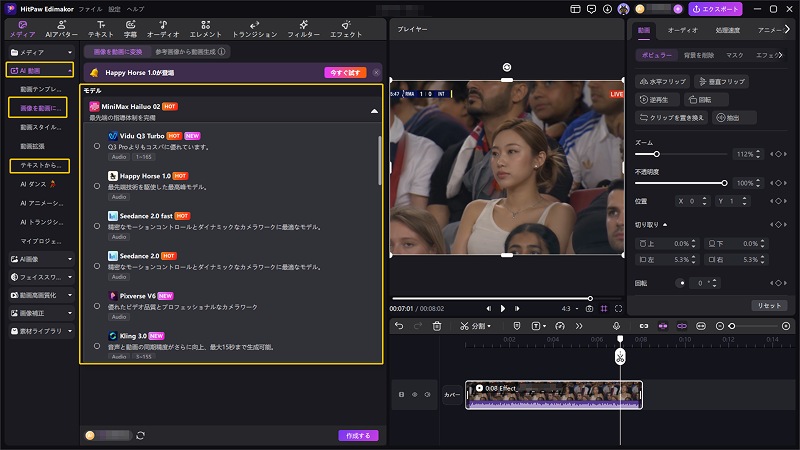Expand the フェイススワ... section in sidebar
The height and width of the screenshot is (450, 800).
(70, 277)
